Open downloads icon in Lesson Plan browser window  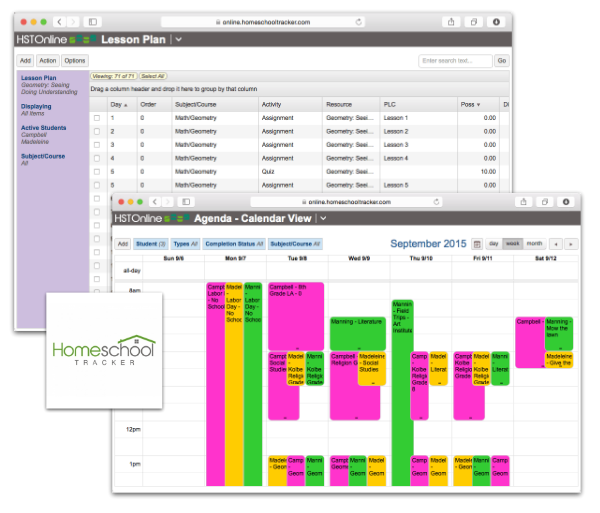(x=496, y=22)
